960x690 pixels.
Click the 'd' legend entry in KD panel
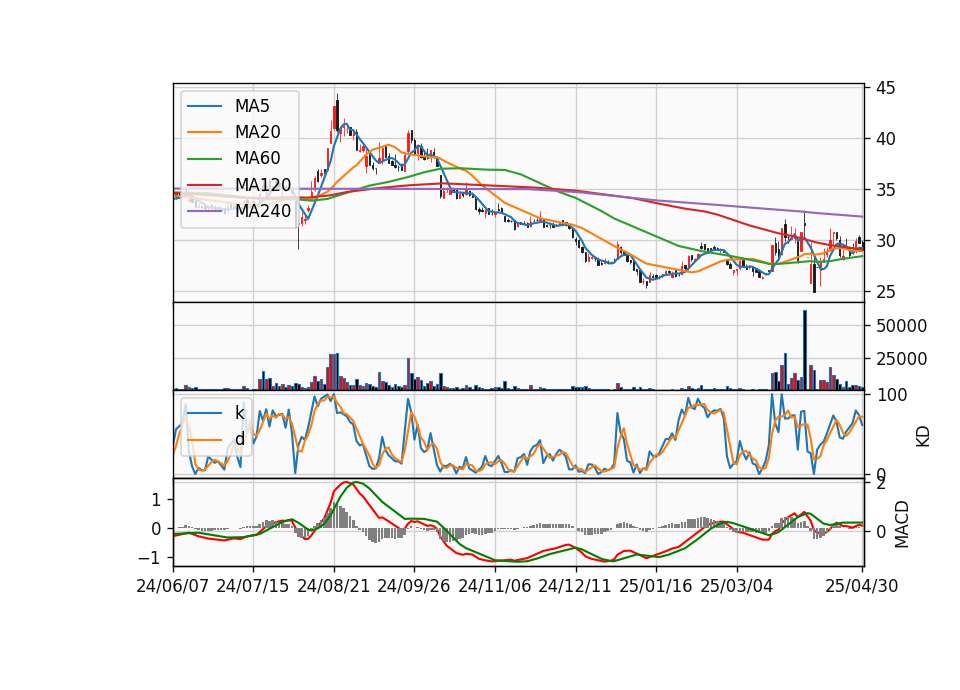click(239, 438)
